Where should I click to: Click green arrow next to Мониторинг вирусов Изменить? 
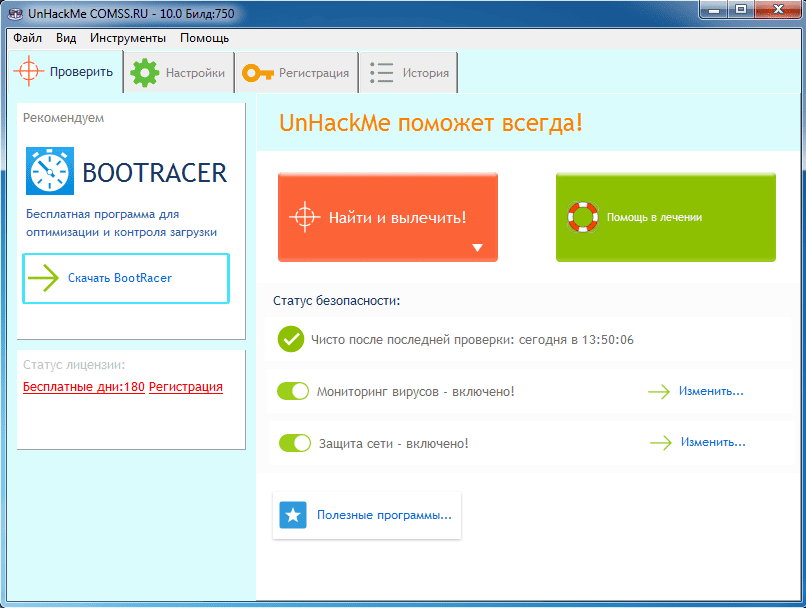point(658,392)
